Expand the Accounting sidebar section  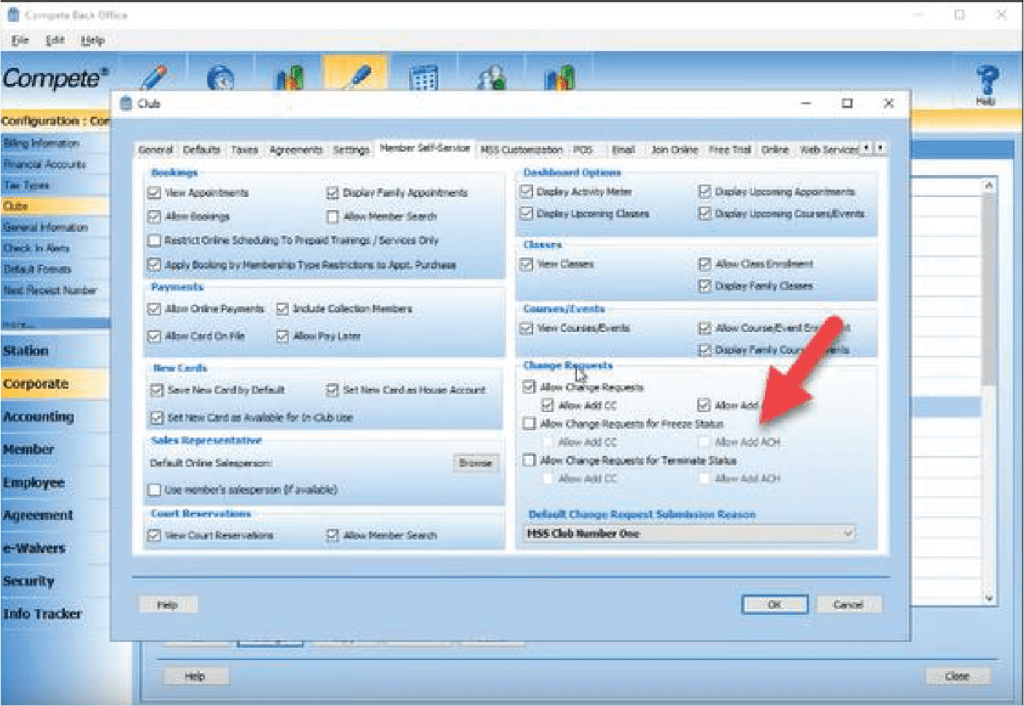[55, 417]
